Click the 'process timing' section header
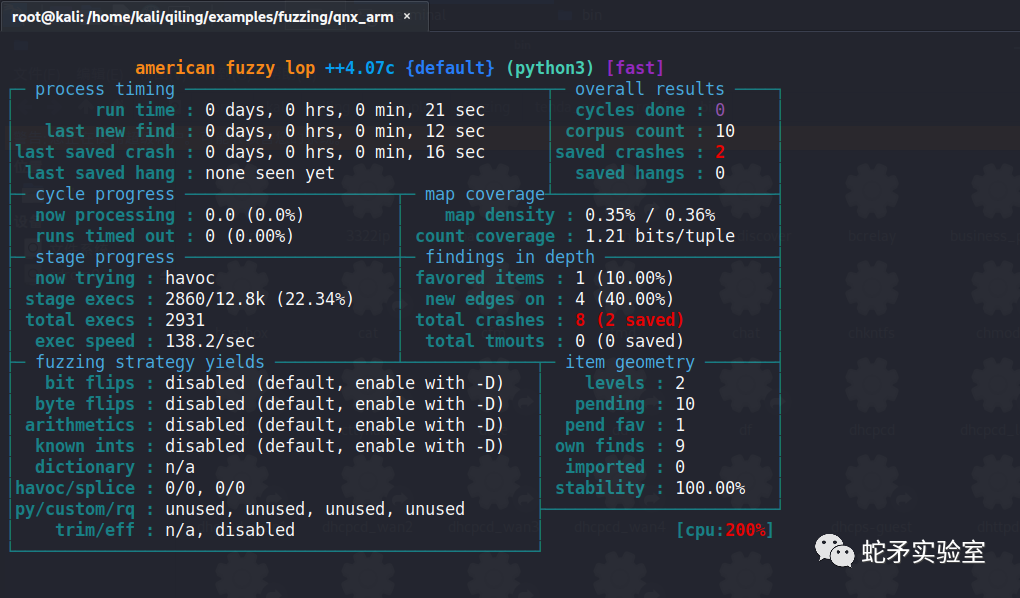The width and height of the screenshot is (1020, 598). [x=105, y=89]
